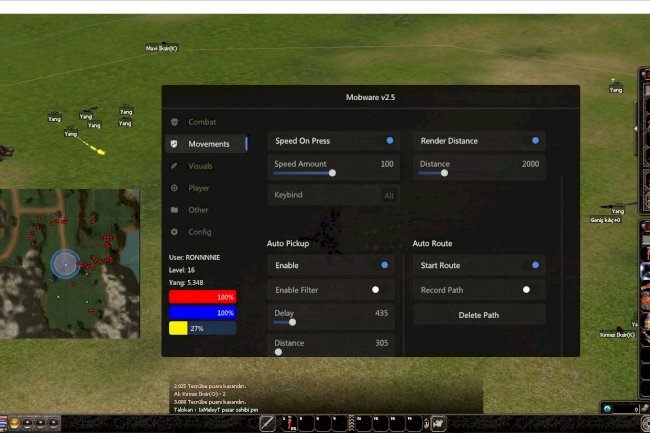650x433 pixels.
Task: Click the green orb icon at bottom right
Action: pos(607,409)
